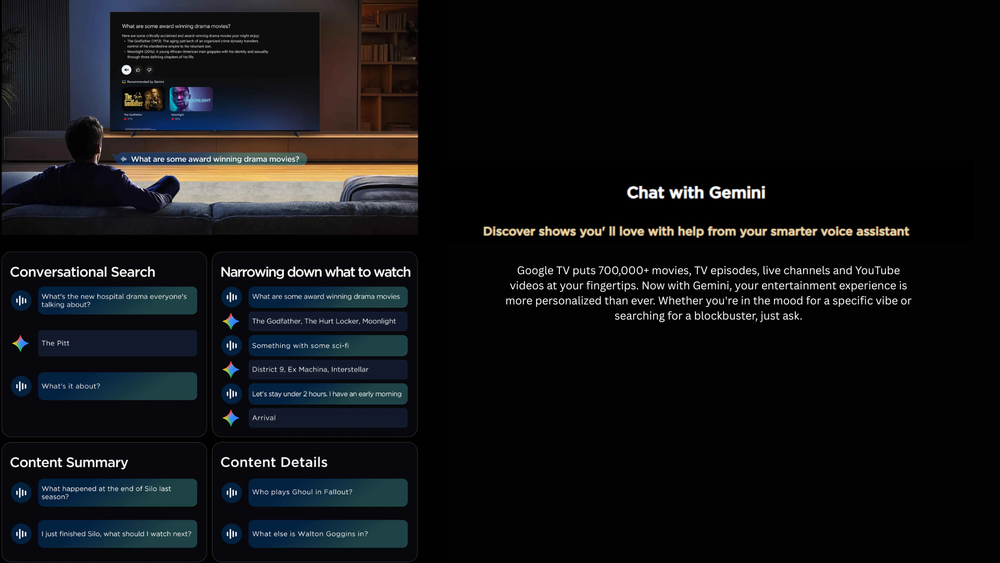The width and height of the screenshot is (1000, 563).
Task: Click the sparkle icon in the voice query pill
Action: (x=124, y=159)
